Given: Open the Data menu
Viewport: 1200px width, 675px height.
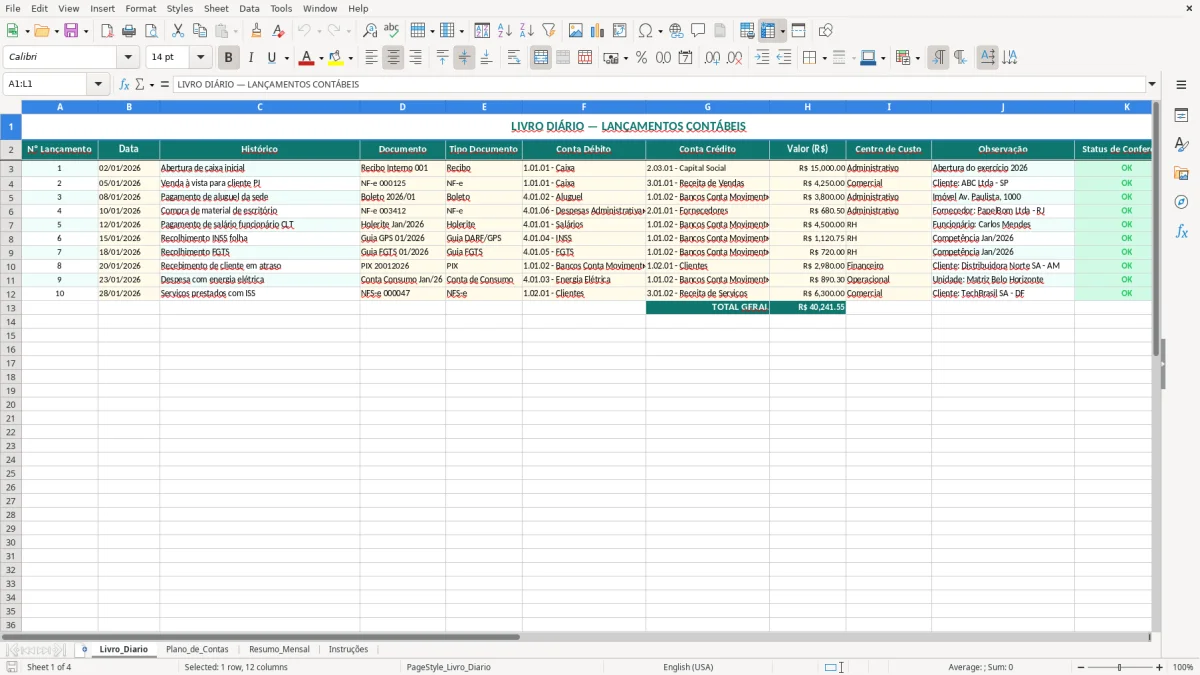Looking at the screenshot, I should pyautogui.click(x=249, y=8).
